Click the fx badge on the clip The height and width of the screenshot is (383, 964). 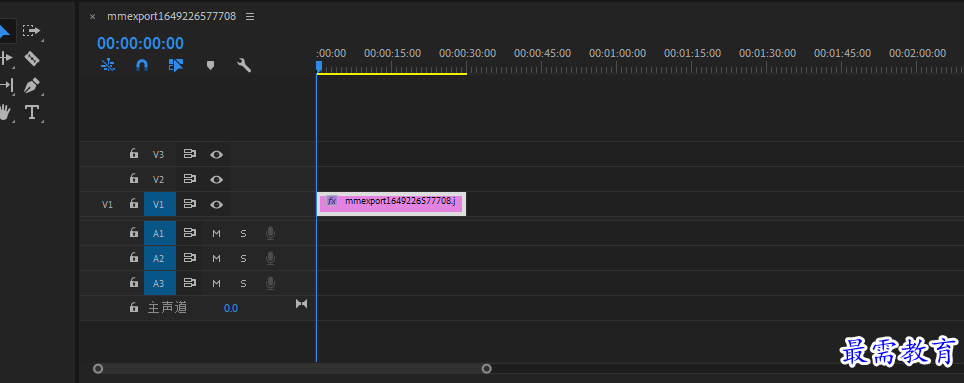coord(332,200)
